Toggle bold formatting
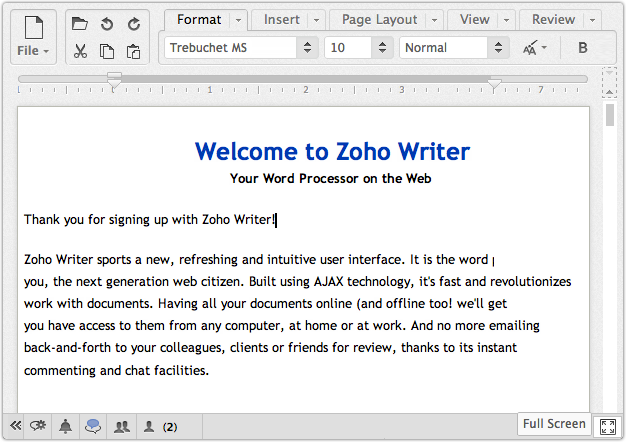This screenshot has height=442, width=626. point(583,48)
